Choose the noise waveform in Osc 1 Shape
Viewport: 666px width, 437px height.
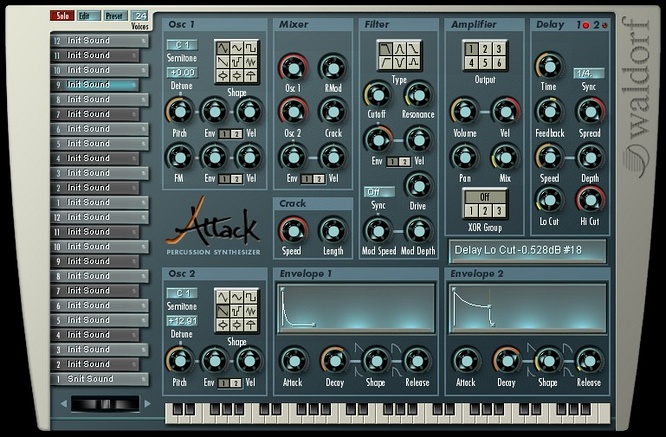click(251, 62)
